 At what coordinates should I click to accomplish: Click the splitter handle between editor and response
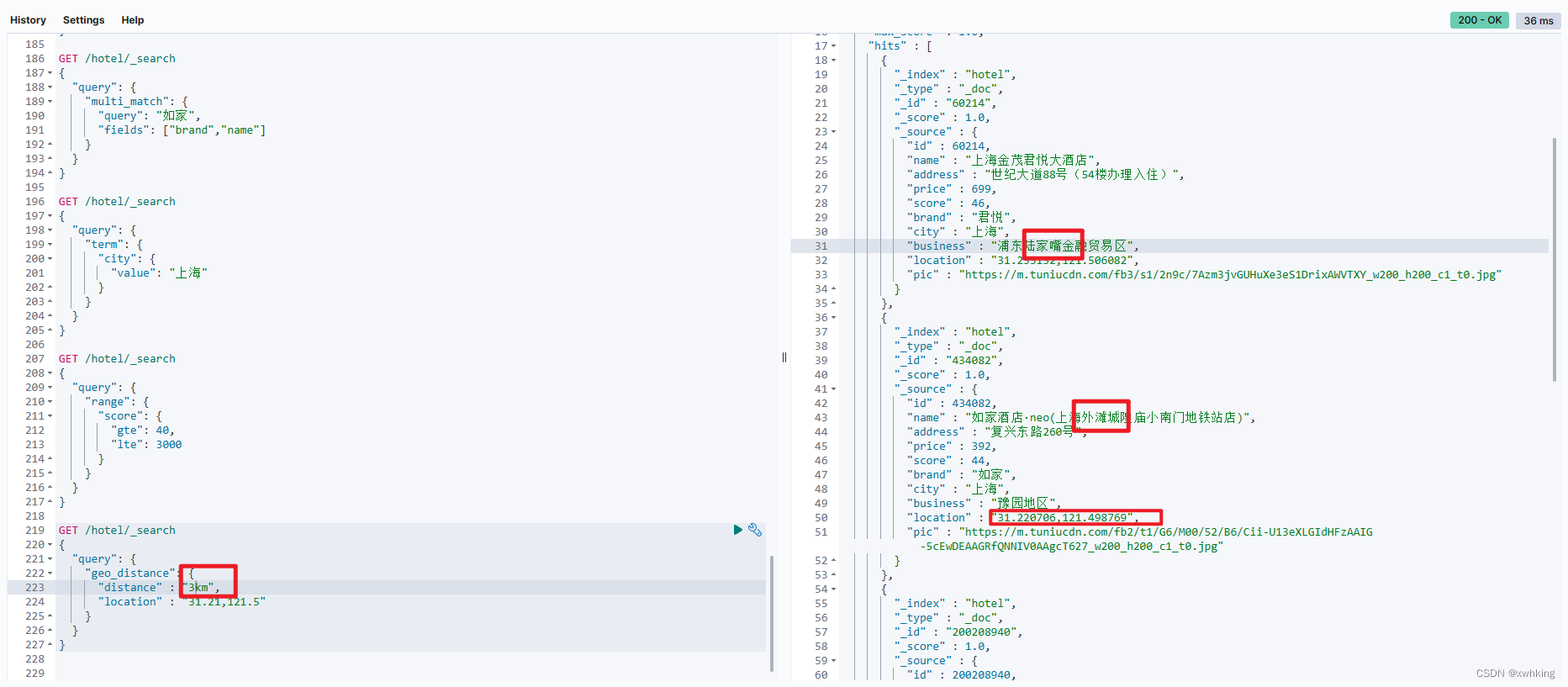pos(784,357)
